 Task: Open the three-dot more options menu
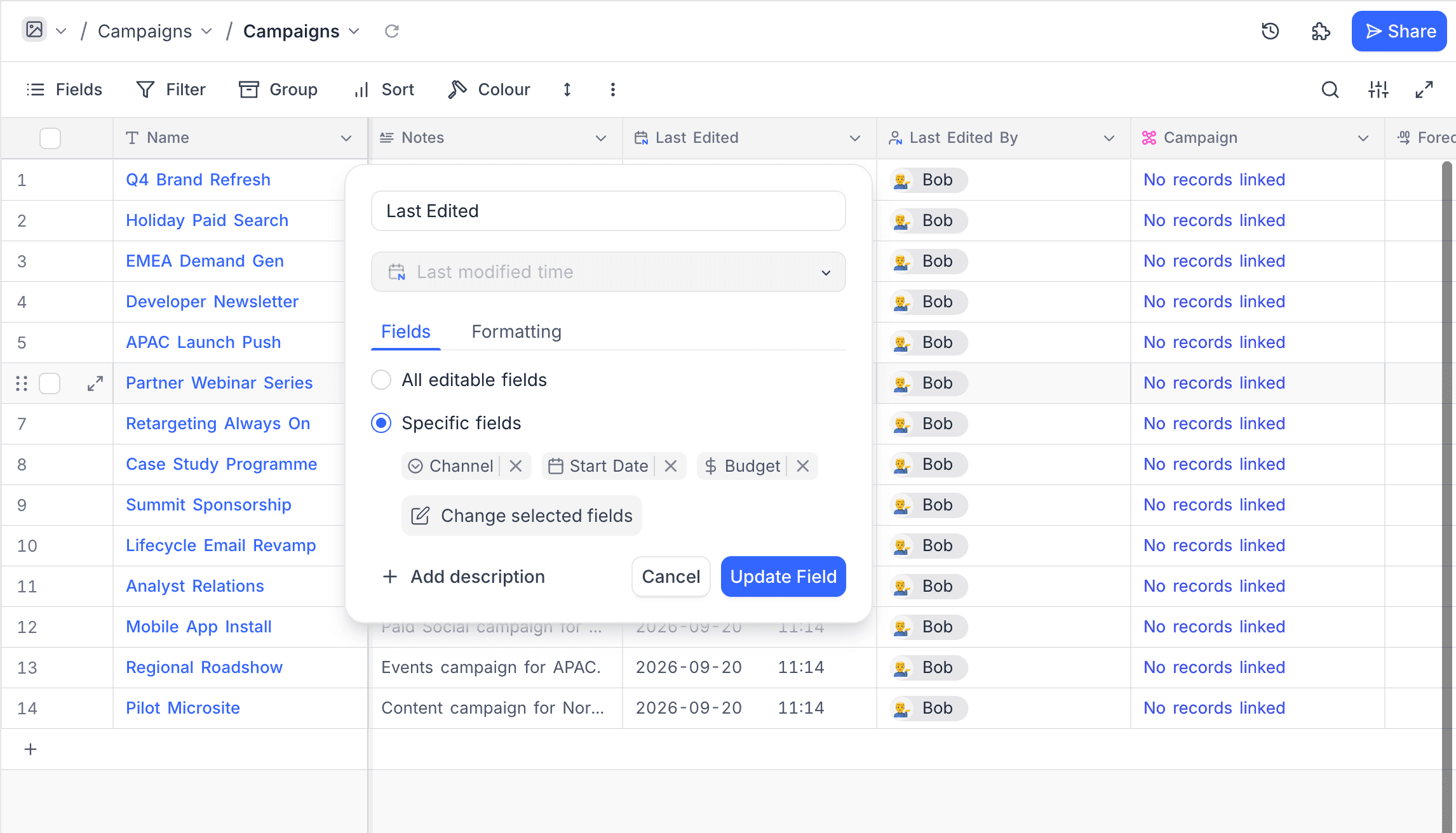(x=613, y=90)
